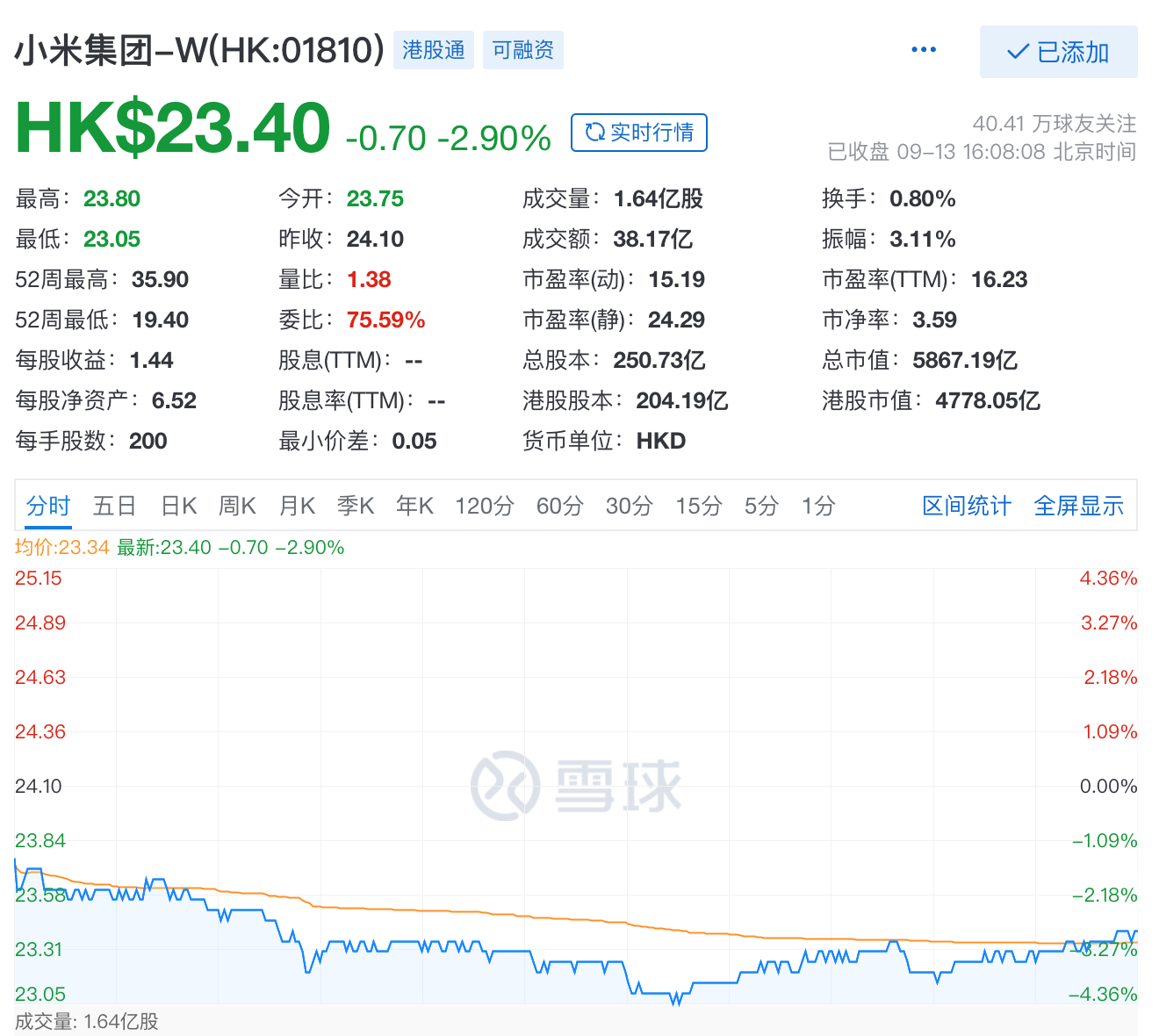1159x1036 pixels.
Task: Select the 1分 one-minute chart tab
Action: point(817,505)
